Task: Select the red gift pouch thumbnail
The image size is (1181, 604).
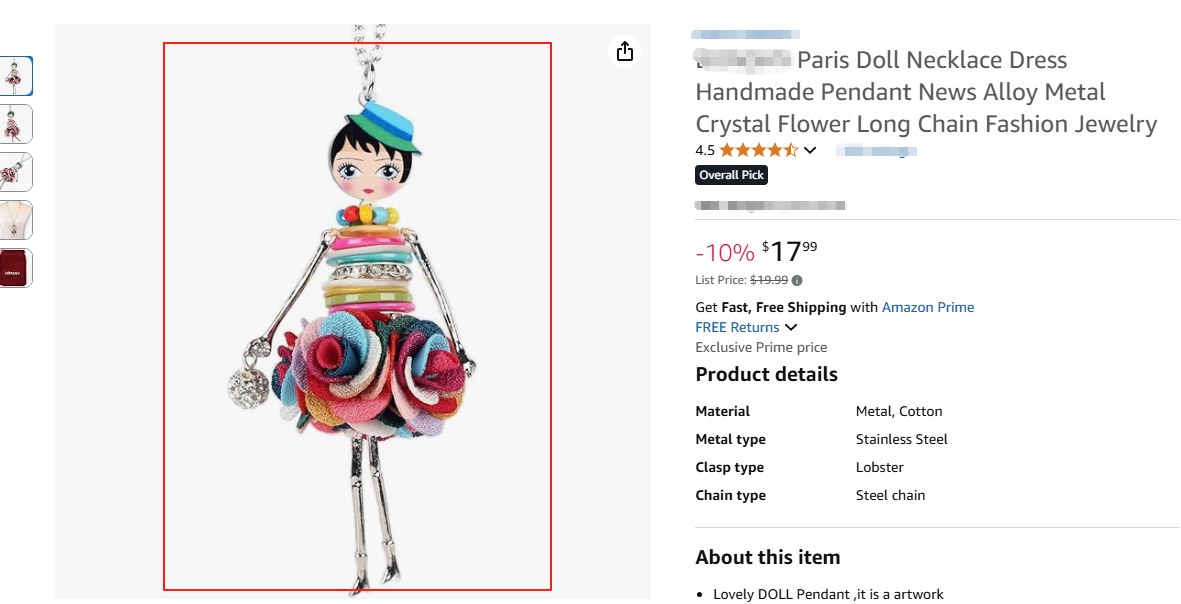Action: (x=17, y=268)
